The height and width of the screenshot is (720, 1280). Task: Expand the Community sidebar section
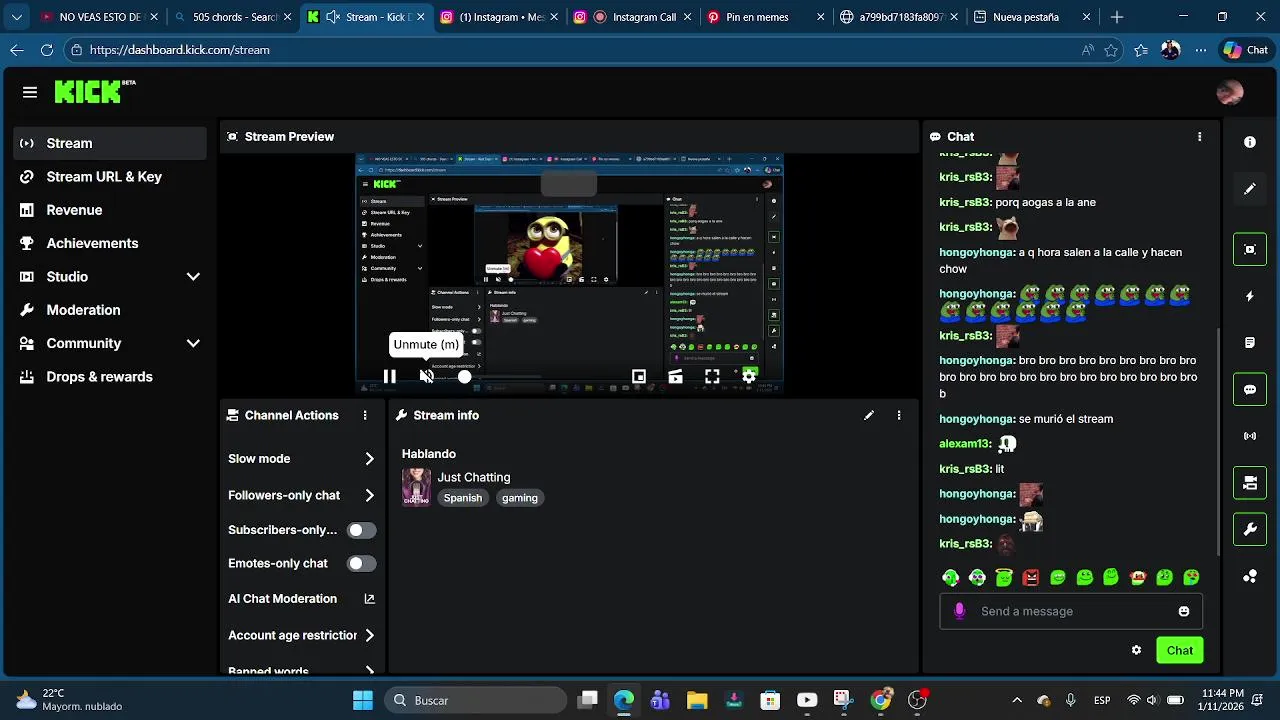click(193, 343)
